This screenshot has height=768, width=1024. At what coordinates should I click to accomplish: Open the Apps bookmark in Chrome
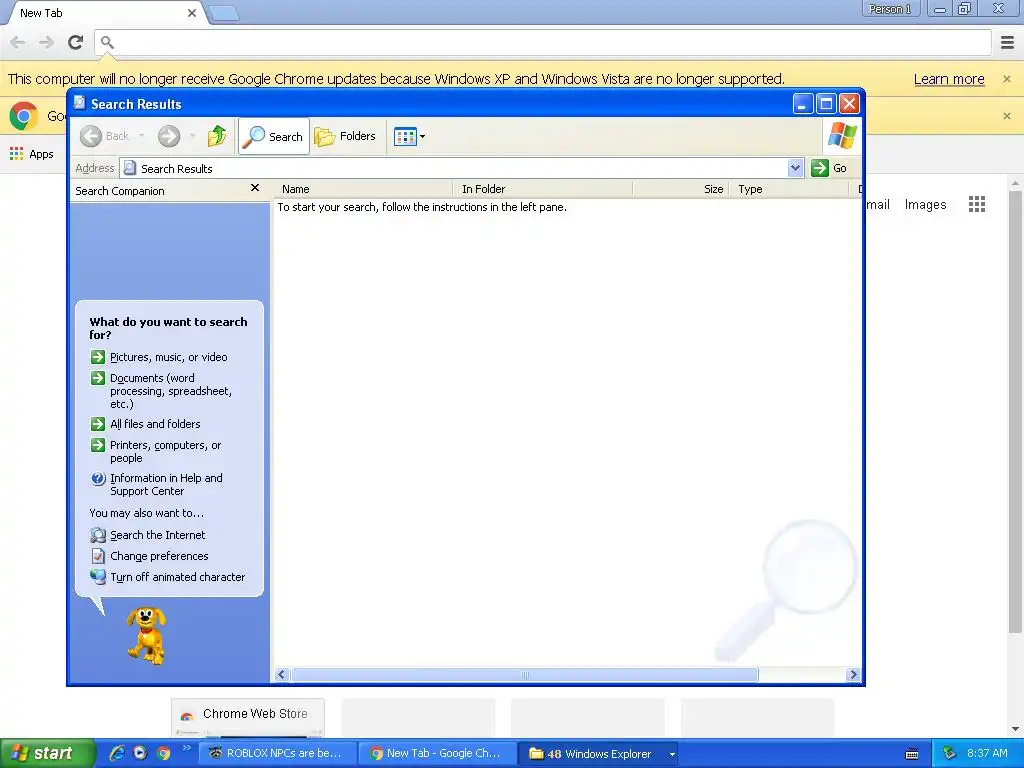[x=32, y=154]
